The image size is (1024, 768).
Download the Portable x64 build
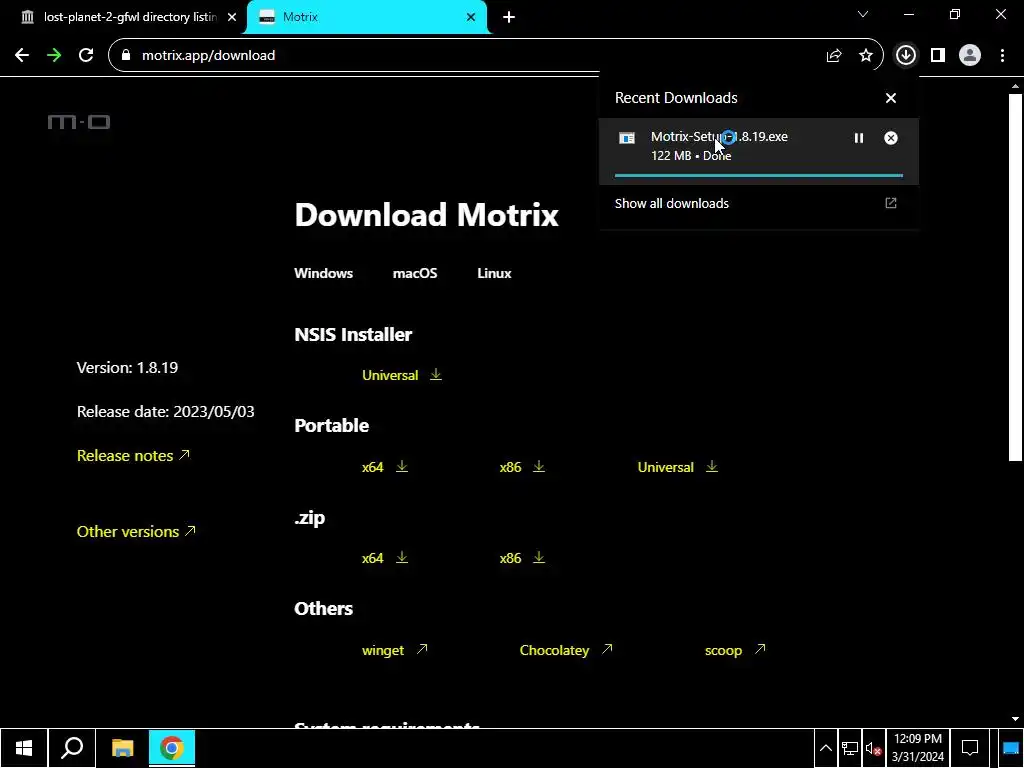pyautogui.click(x=385, y=467)
